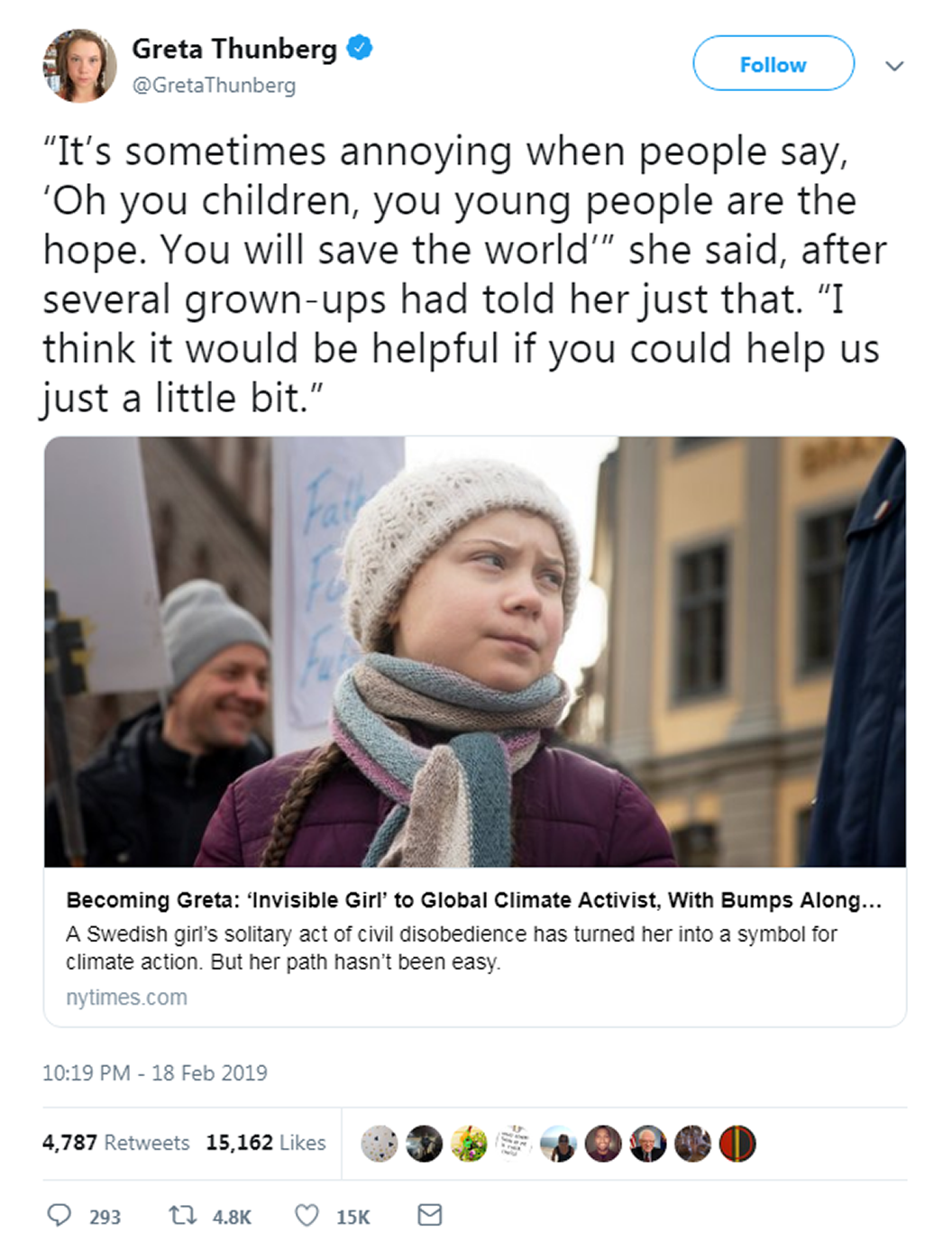Viewport: 952px width, 1233px height.
Task: Click the article preview photo thumbnail
Action: pyautogui.click(x=475, y=651)
